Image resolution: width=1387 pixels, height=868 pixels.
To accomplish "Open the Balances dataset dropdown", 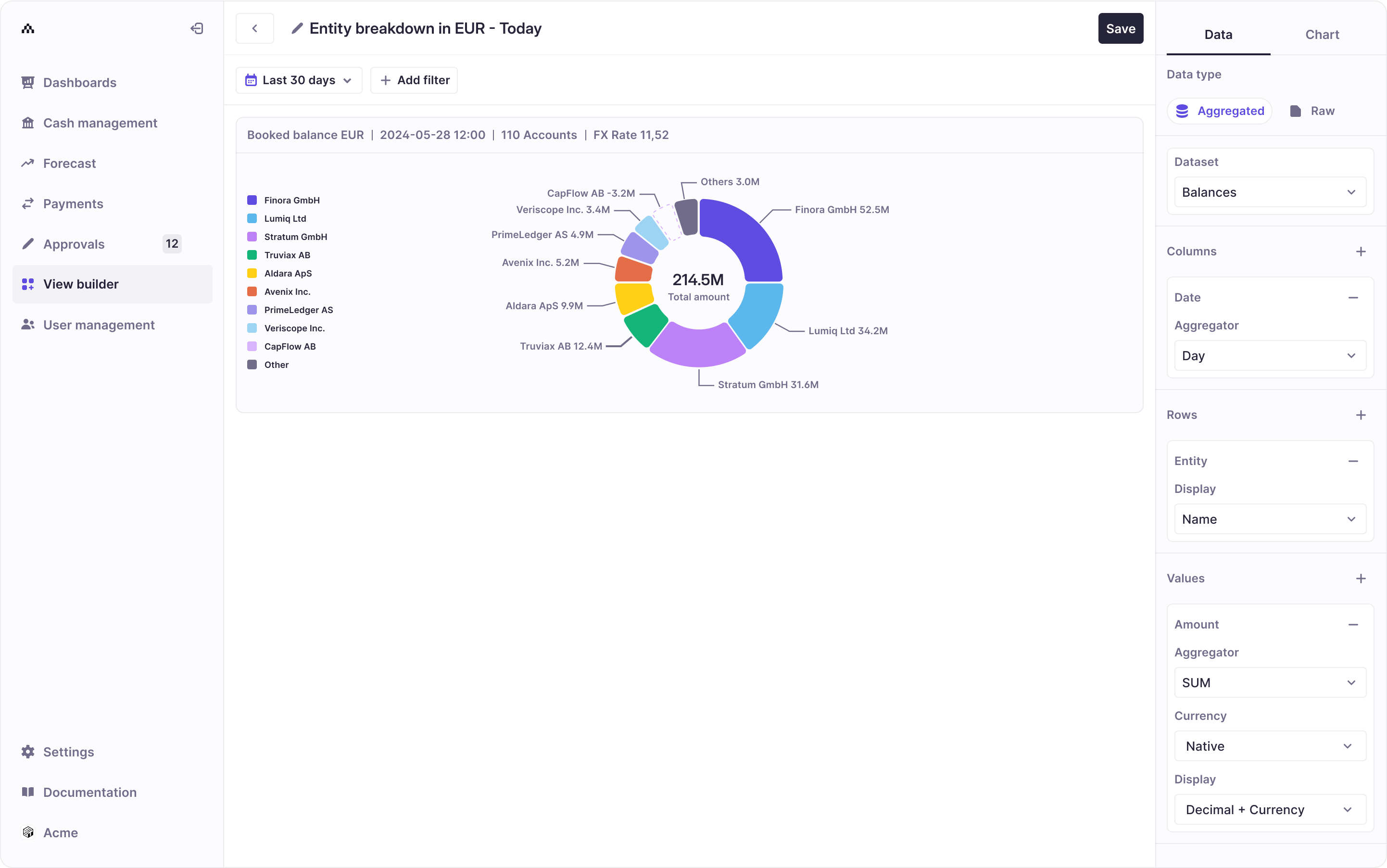I will (1270, 192).
